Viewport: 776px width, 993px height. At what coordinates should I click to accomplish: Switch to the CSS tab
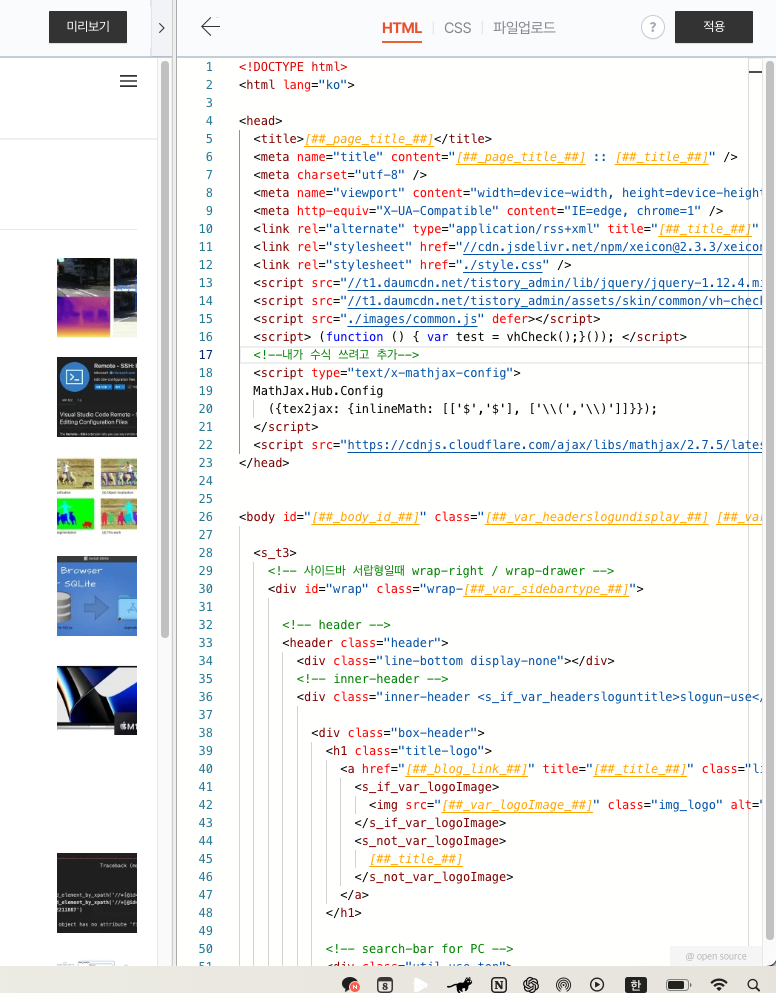[457, 28]
